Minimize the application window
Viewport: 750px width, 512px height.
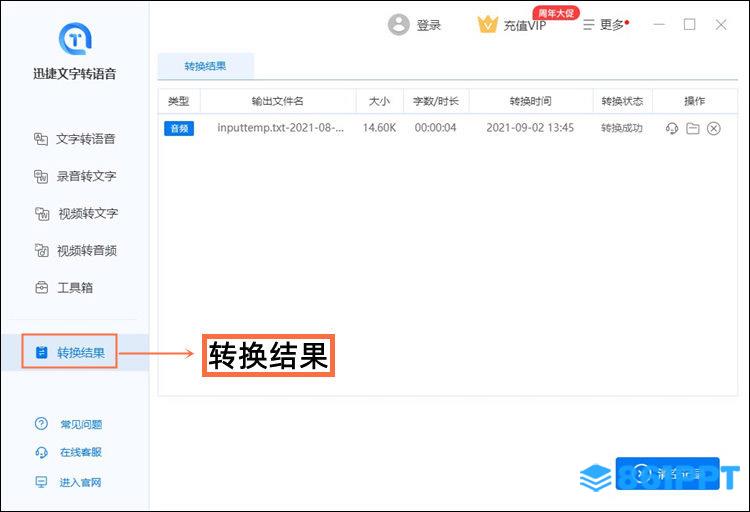pos(660,24)
